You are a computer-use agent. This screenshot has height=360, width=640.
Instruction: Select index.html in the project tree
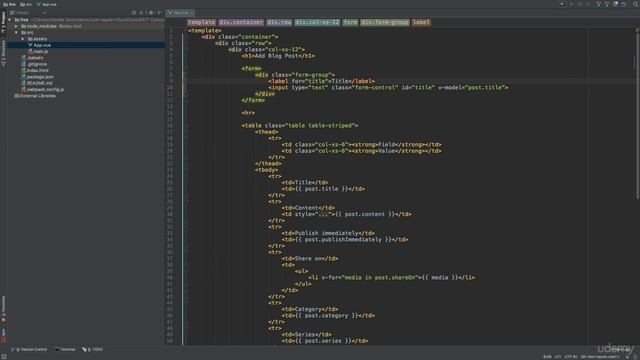coord(38,71)
